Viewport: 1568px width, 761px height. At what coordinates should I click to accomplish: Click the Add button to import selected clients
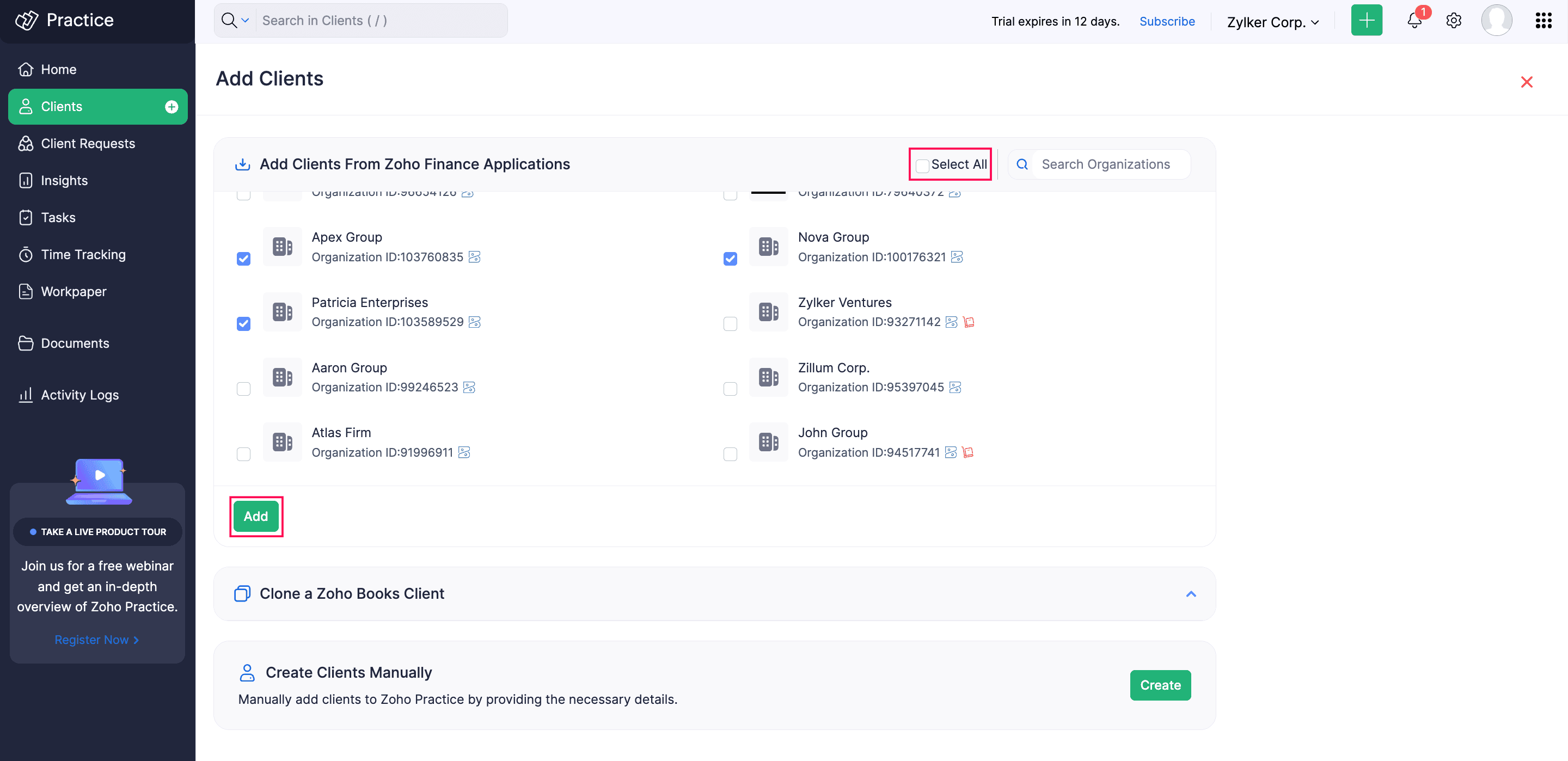256,516
